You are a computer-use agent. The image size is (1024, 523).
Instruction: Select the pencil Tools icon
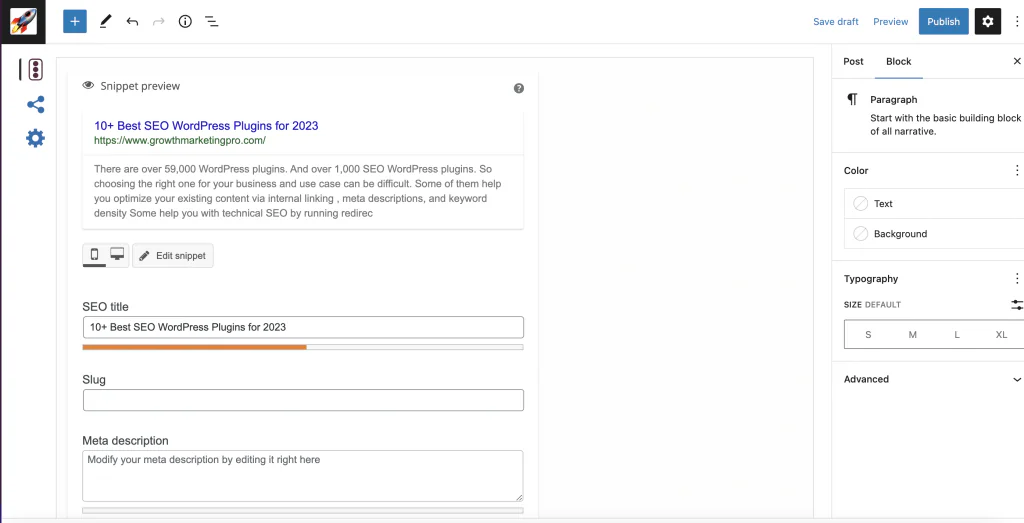pos(105,22)
